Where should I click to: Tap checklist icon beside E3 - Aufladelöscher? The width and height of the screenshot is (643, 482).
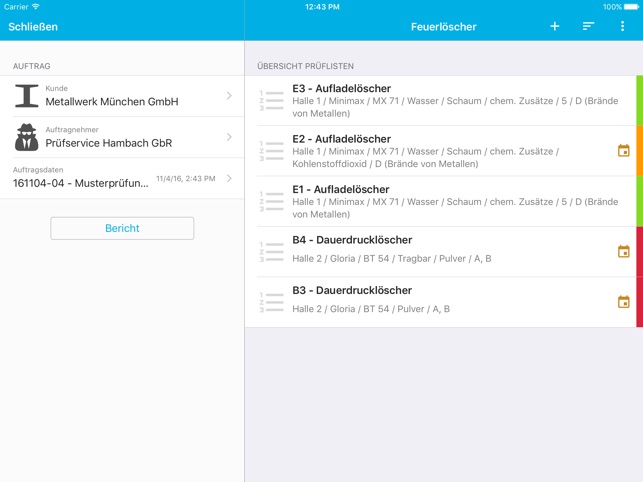click(271, 101)
